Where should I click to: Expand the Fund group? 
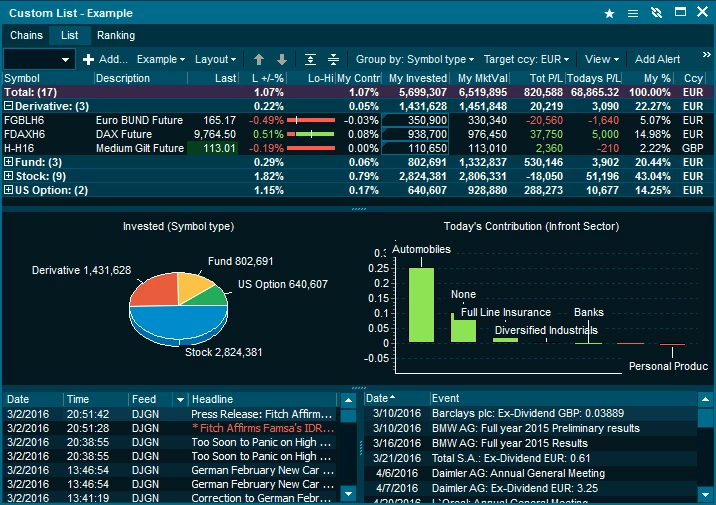8,162
